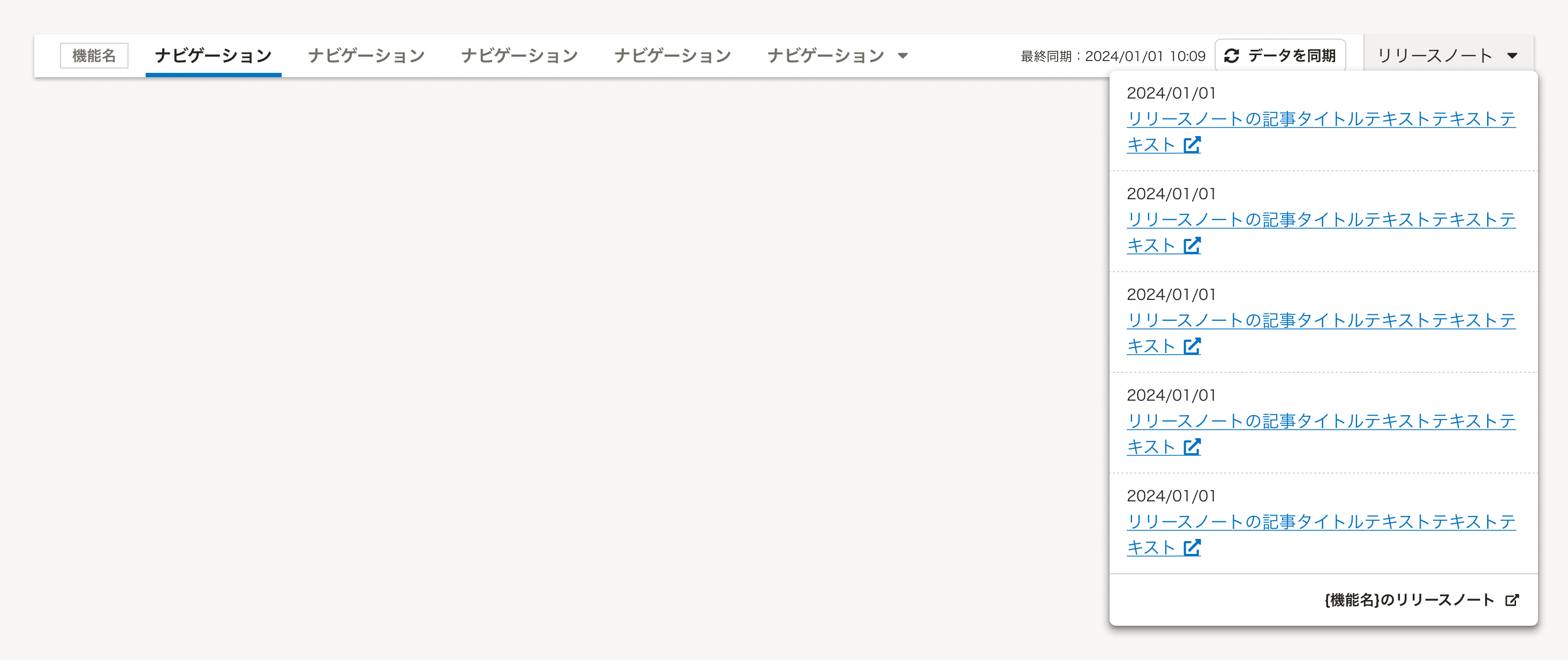This screenshot has width=1568, height=660.
Task: Open the third release note article link
Action: 1321,321
